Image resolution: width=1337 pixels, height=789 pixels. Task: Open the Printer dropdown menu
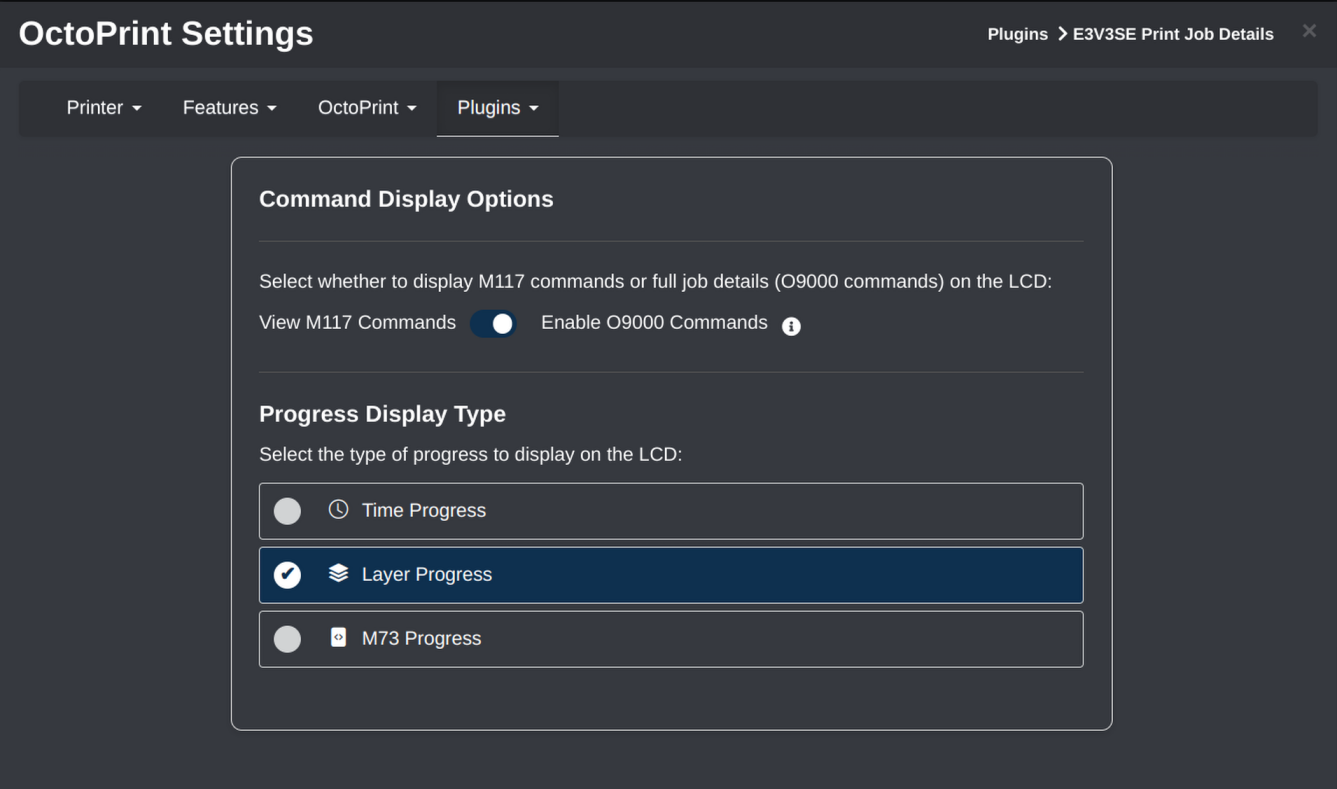(104, 108)
